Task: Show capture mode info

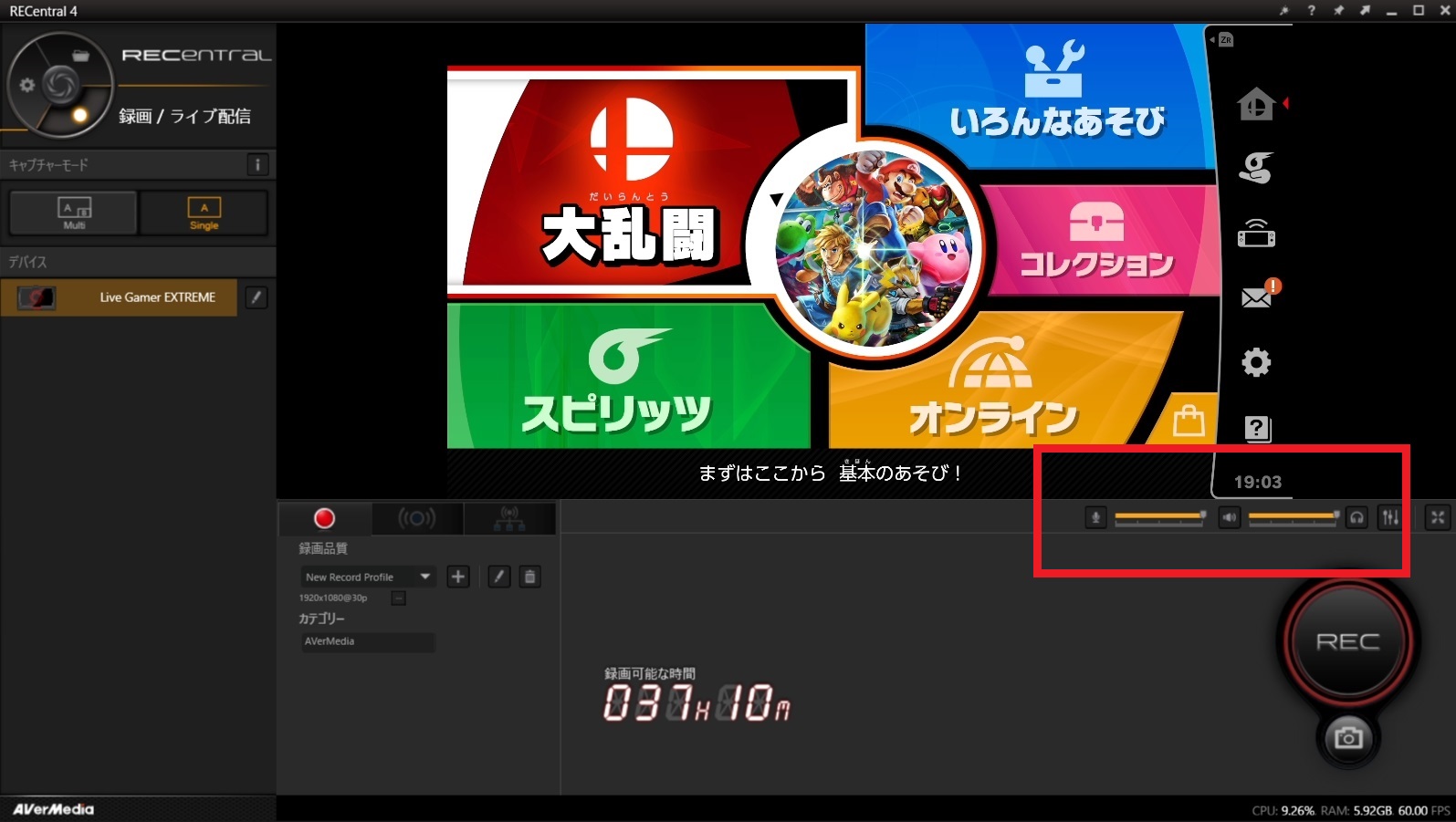Action: point(257,165)
